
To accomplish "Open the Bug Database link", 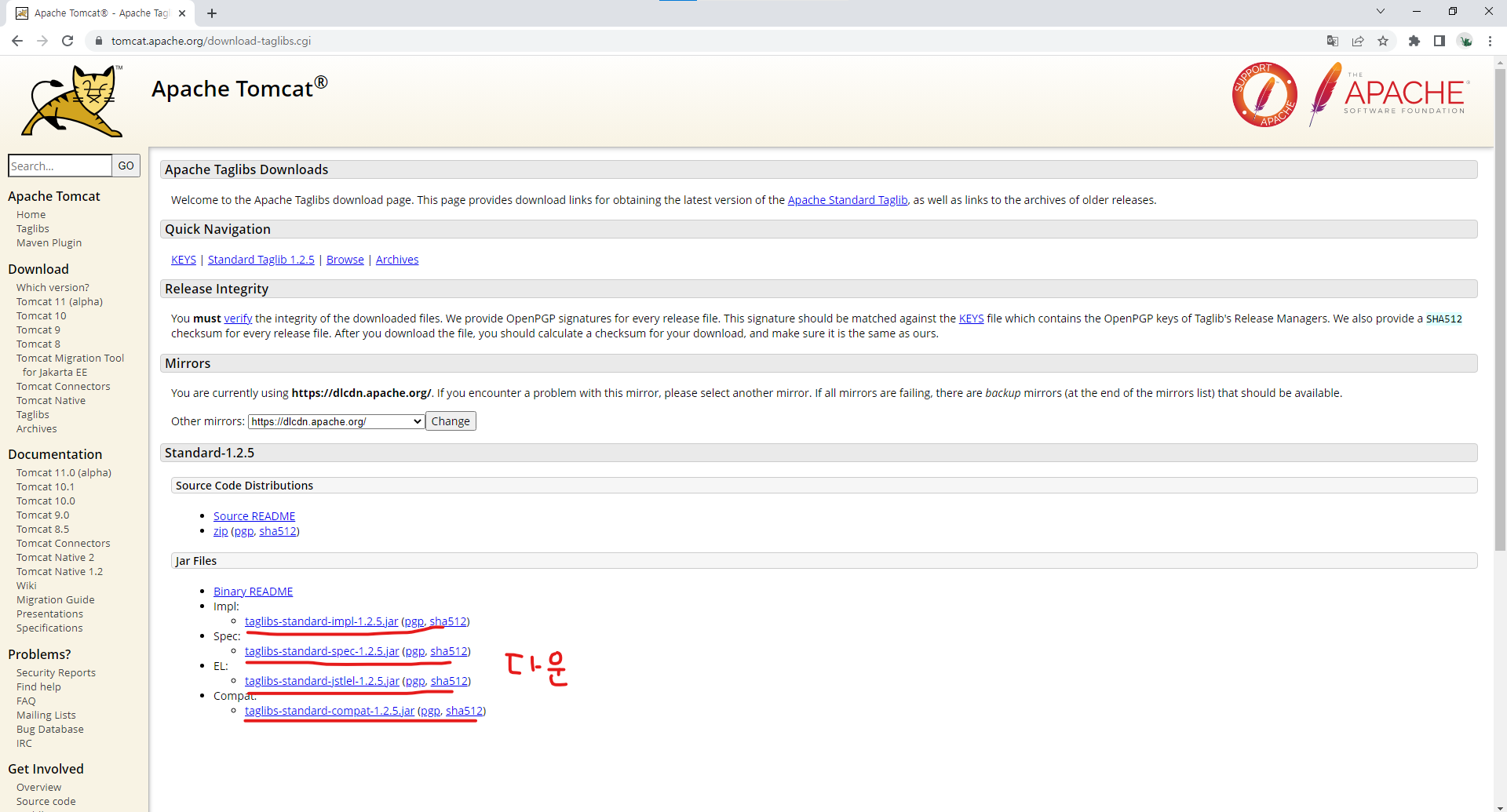I will pos(49,729).
